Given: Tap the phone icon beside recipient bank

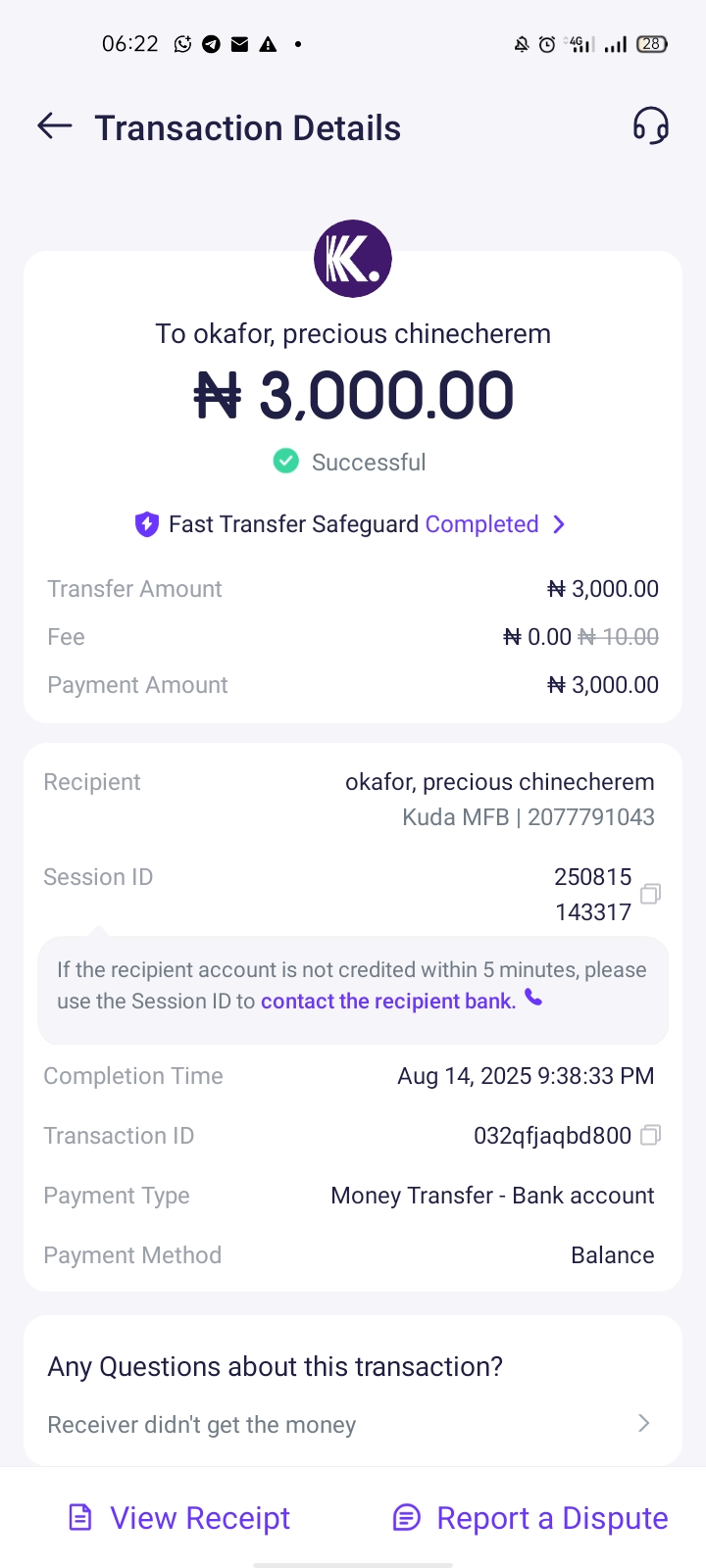Looking at the screenshot, I should (533, 998).
